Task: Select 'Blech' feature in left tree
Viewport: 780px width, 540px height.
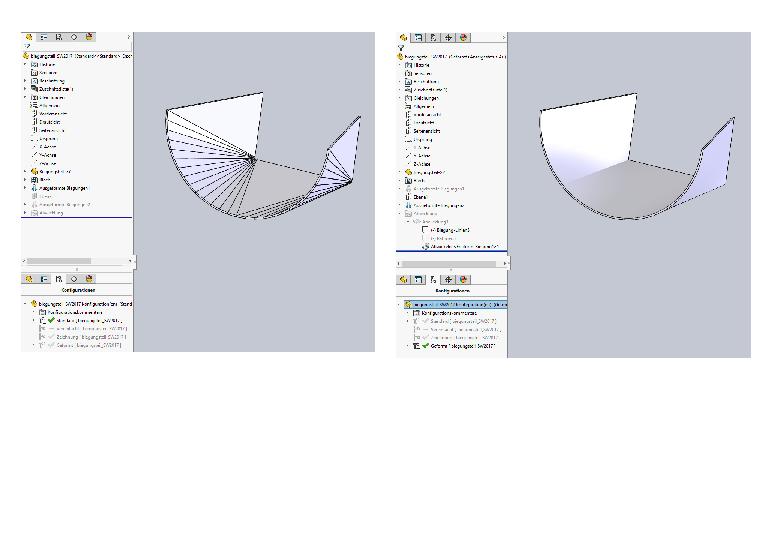Action: pyautogui.click(x=41, y=180)
